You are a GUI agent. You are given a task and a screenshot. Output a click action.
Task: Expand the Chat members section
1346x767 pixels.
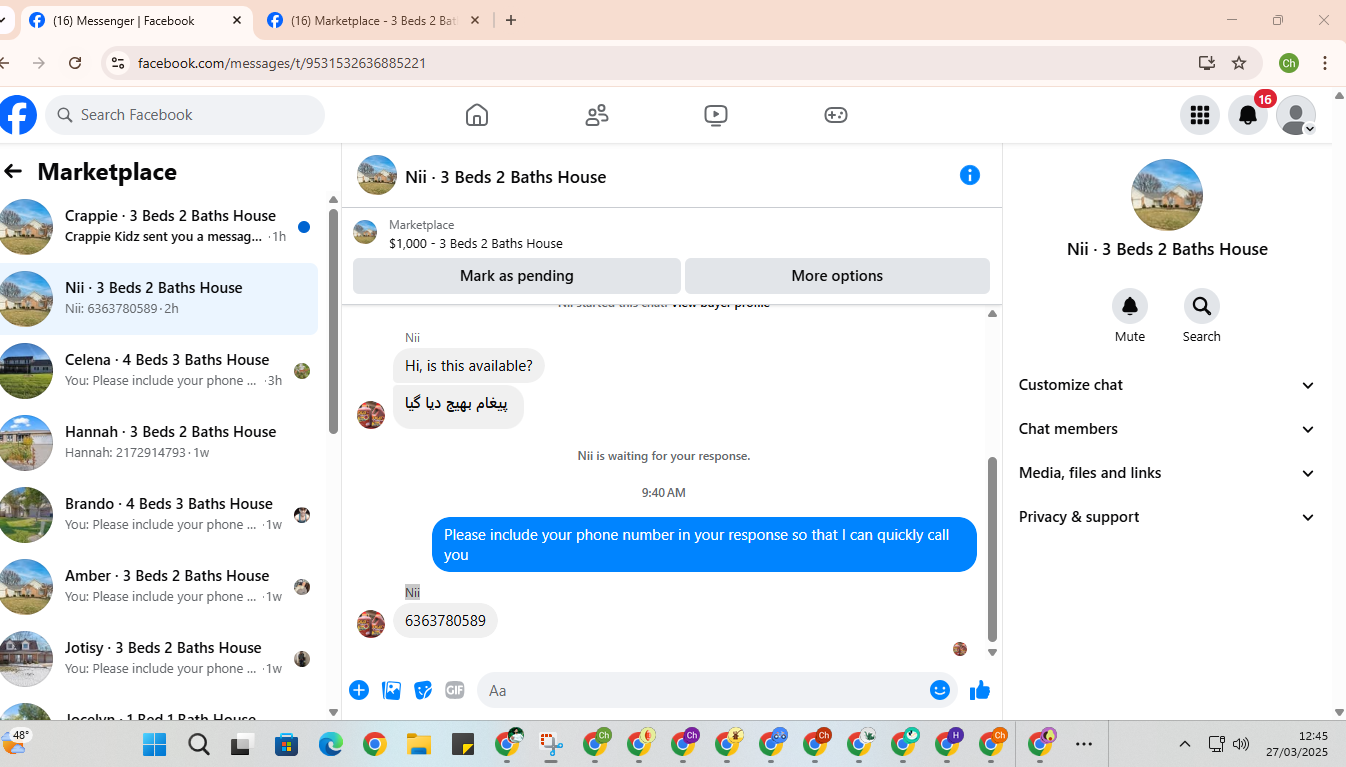click(x=1167, y=429)
